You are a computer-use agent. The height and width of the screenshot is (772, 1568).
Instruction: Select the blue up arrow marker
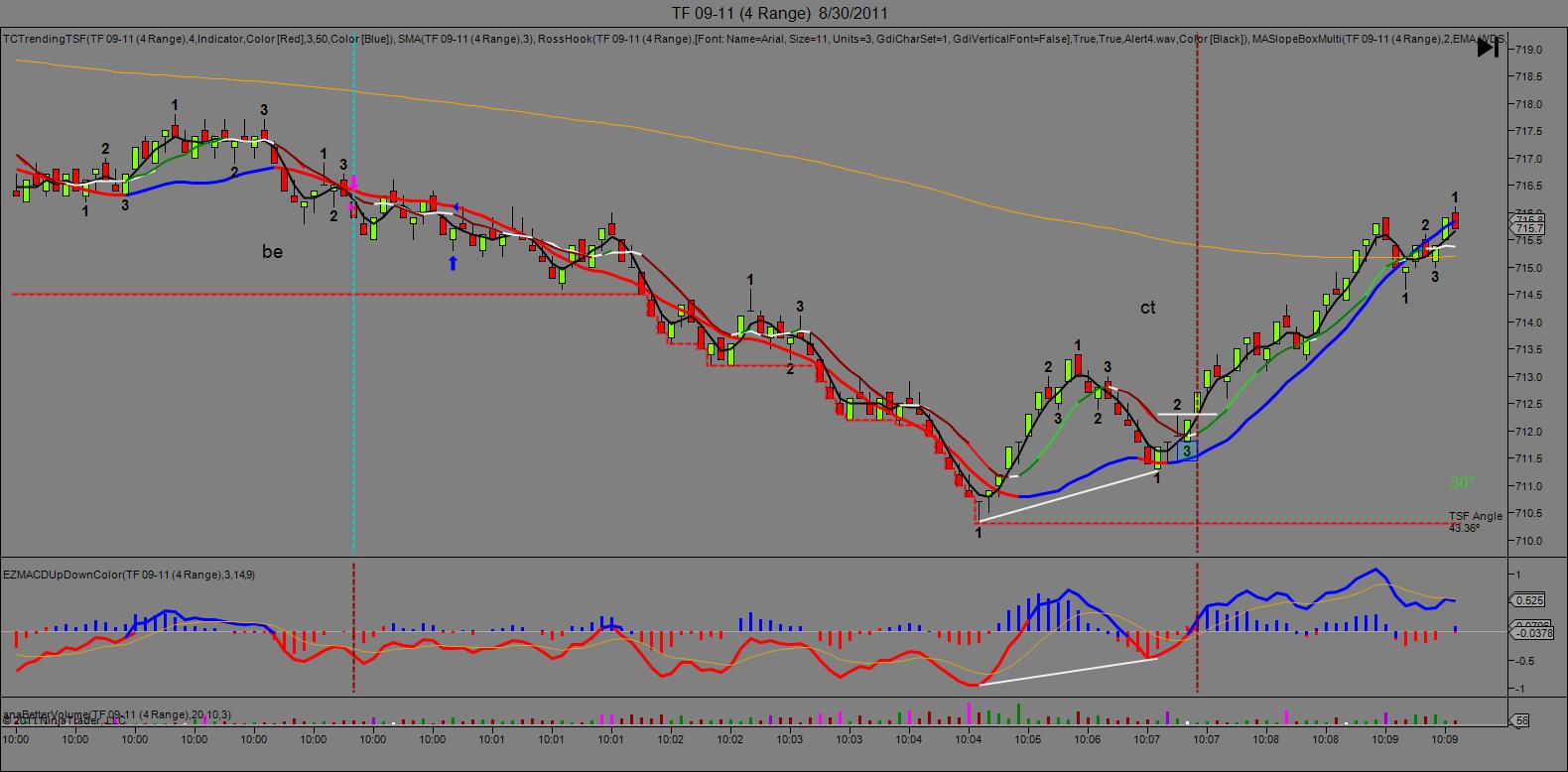pyautogui.click(x=453, y=263)
